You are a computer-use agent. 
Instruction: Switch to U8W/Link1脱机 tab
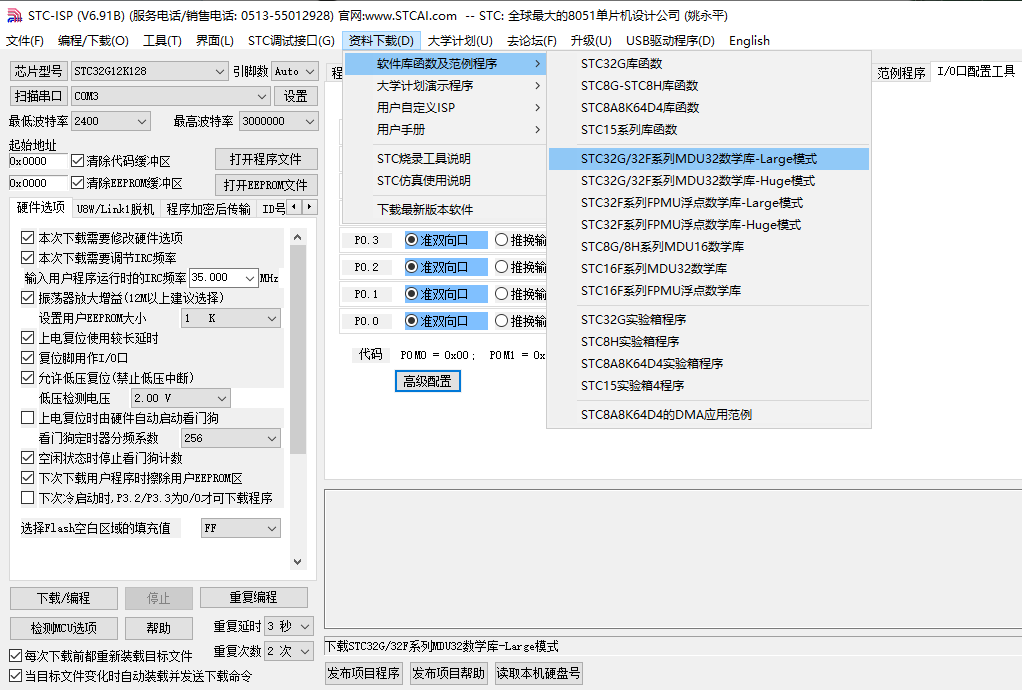(115, 208)
